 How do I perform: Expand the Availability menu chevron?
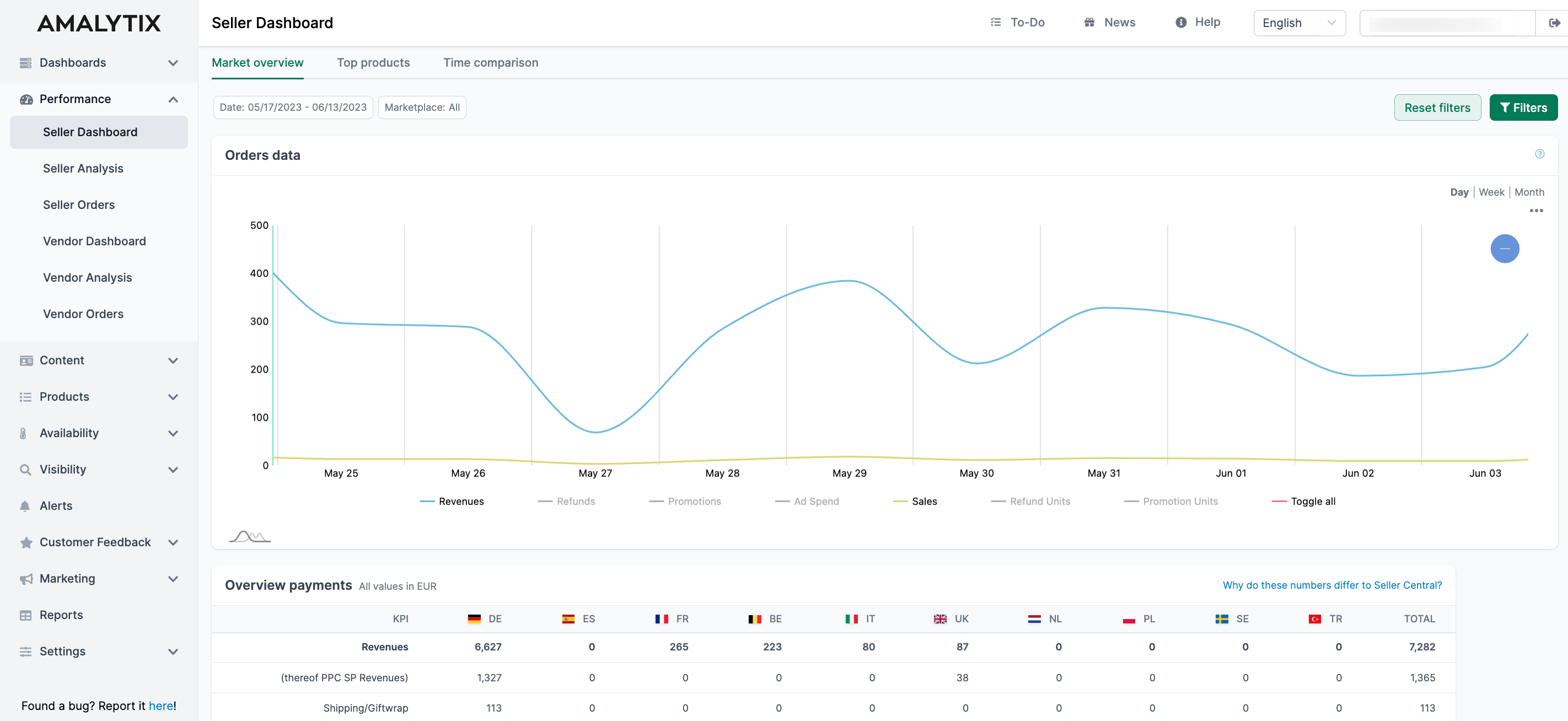point(173,433)
